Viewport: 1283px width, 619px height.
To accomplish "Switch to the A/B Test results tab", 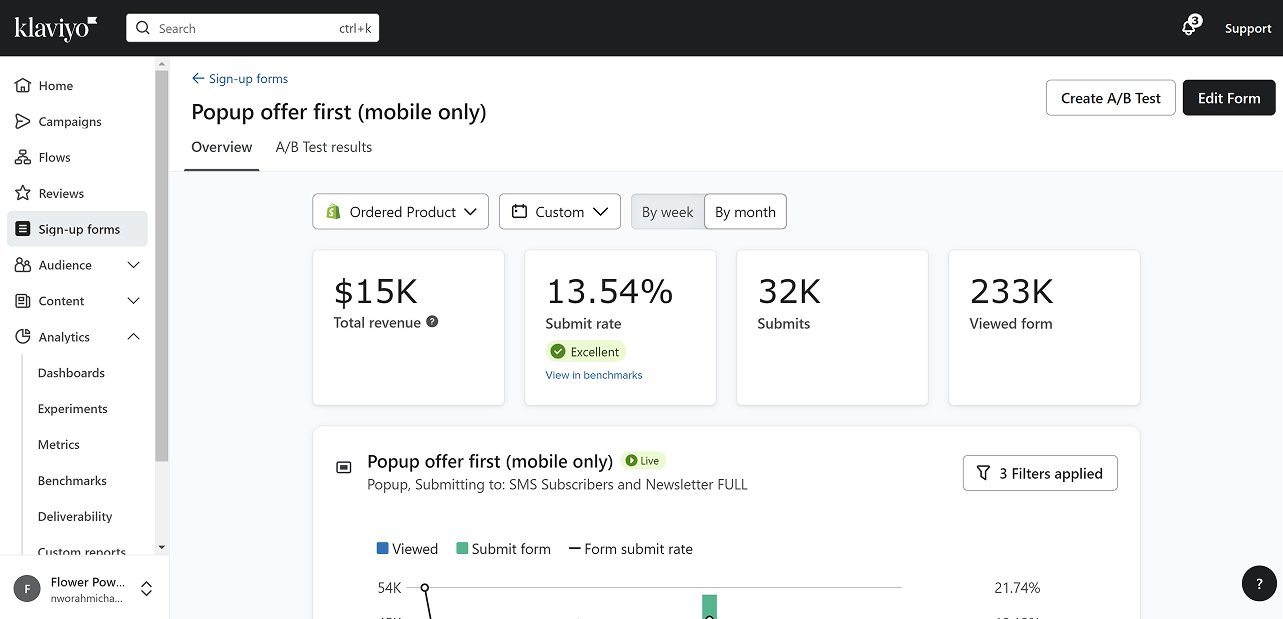I will pos(323,147).
